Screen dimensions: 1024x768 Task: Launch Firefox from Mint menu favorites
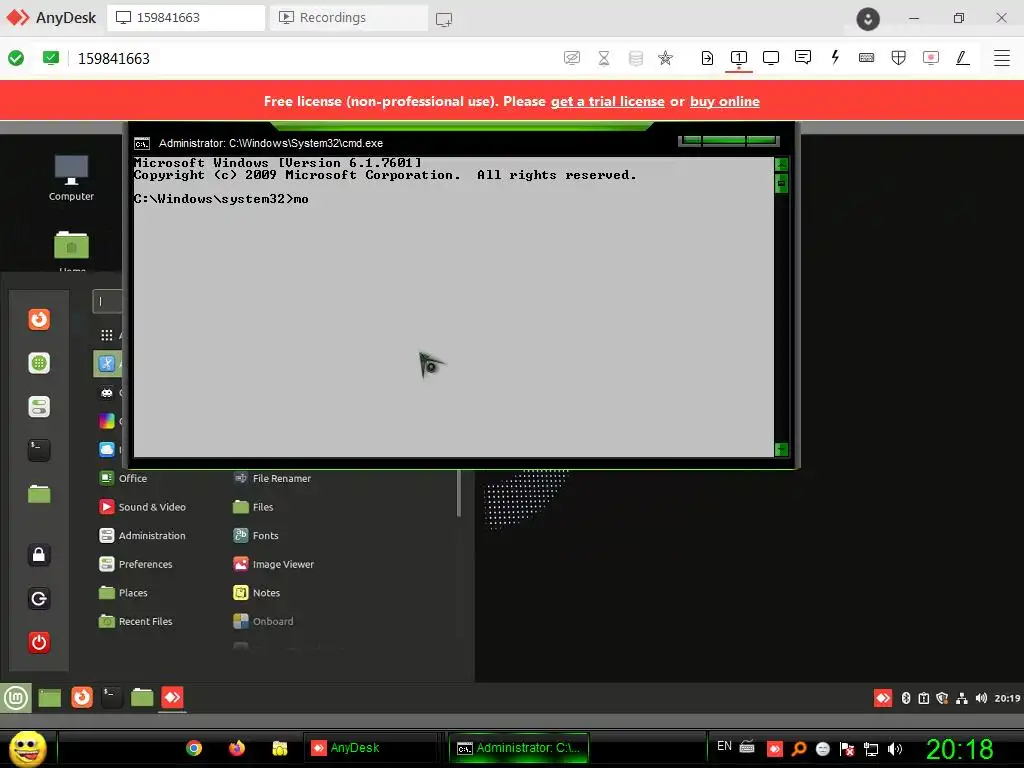39,319
